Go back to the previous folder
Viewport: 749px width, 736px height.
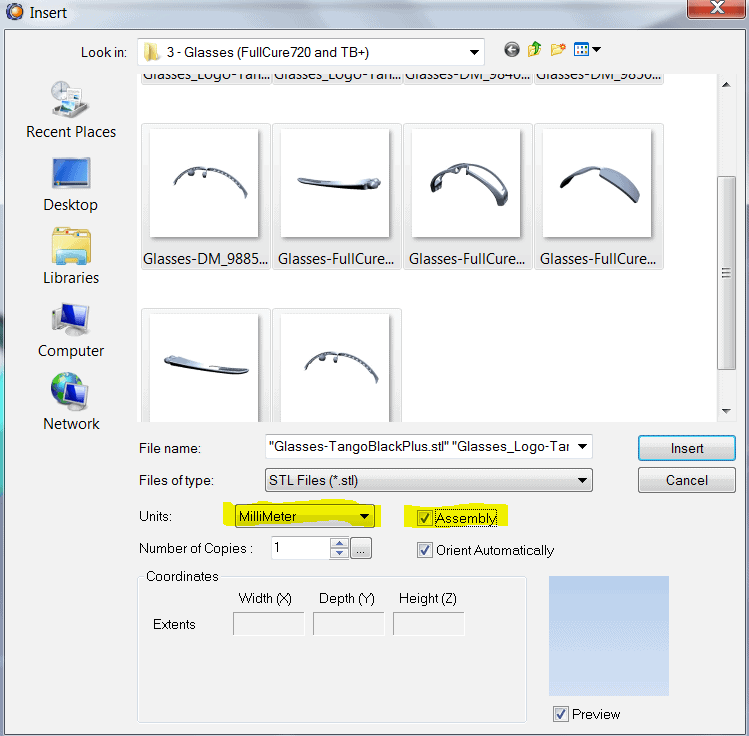(x=512, y=50)
